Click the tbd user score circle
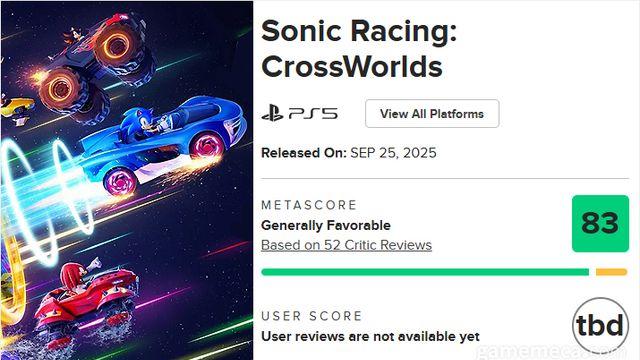The image size is (640, 360). [x=600, y=325]
